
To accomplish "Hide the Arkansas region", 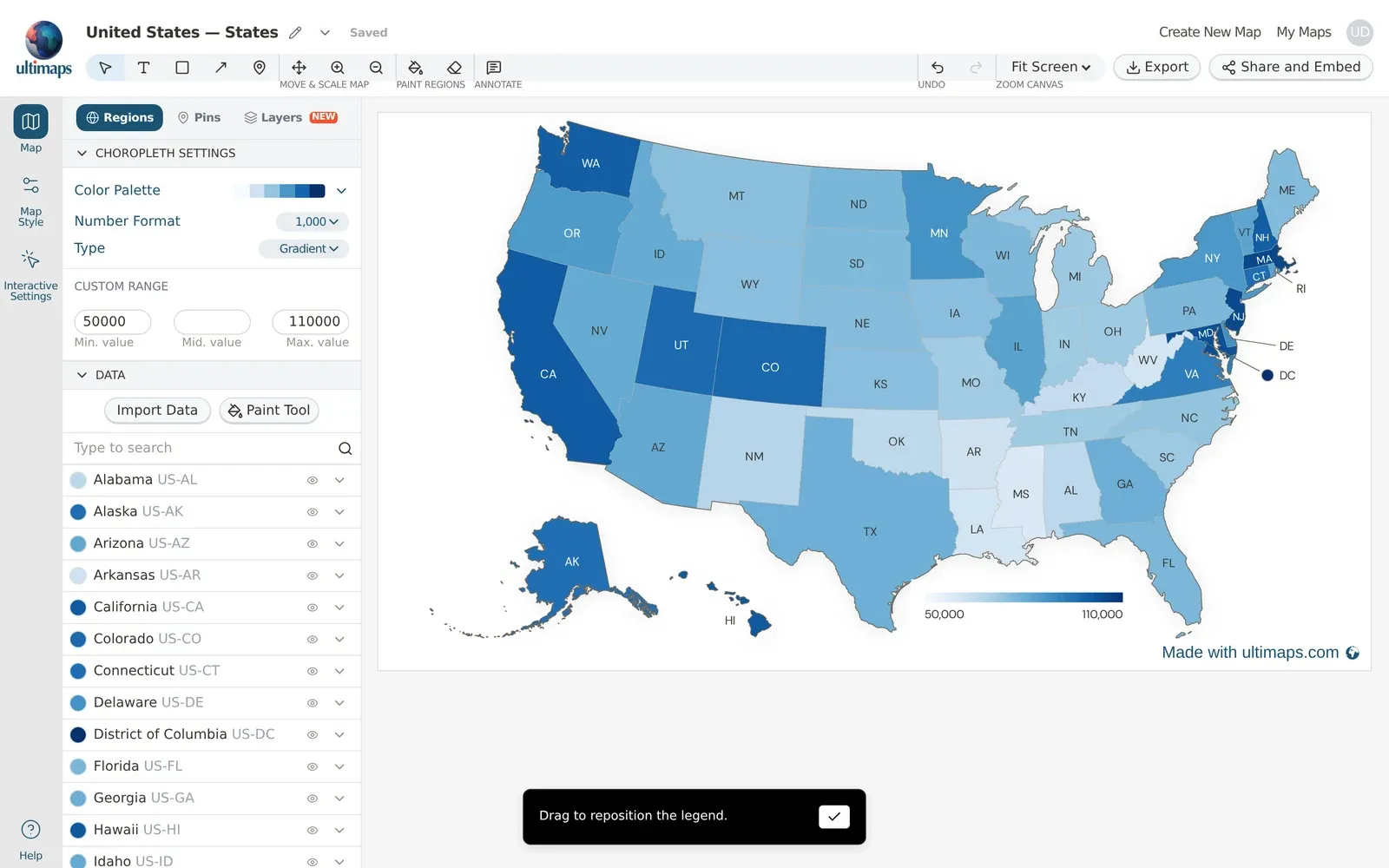I will coord(313,575).
